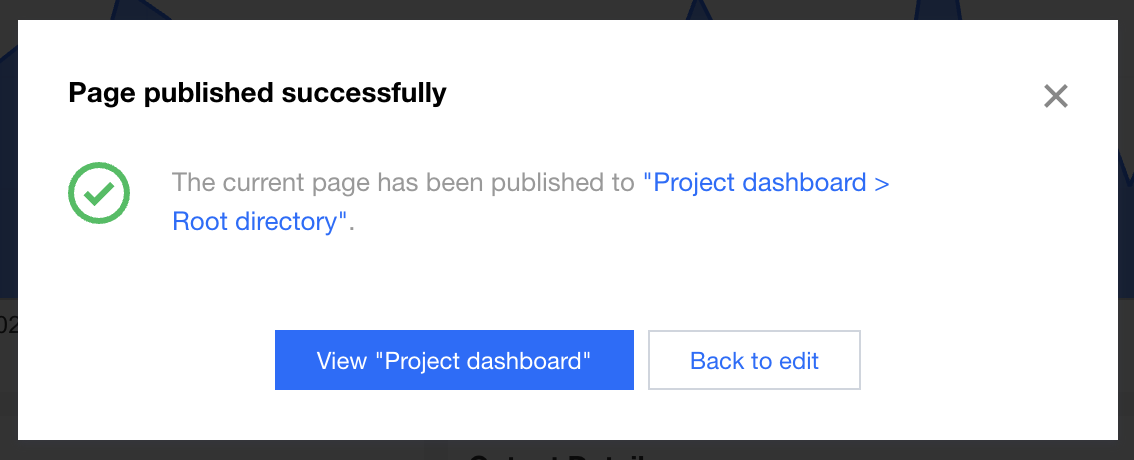
Task: Click the dark backdrop strip below the dialog
Action: 250,450
